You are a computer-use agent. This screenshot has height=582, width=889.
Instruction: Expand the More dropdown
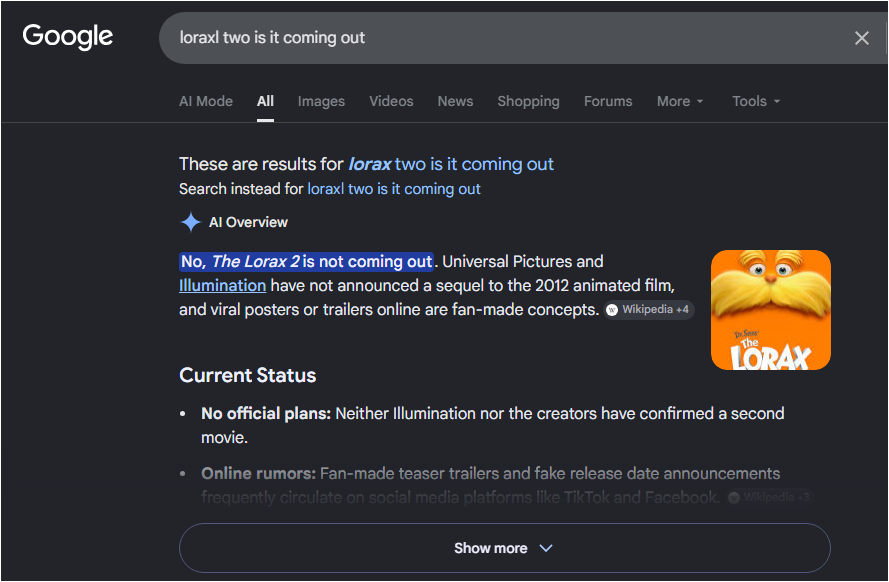coord(680,101)
